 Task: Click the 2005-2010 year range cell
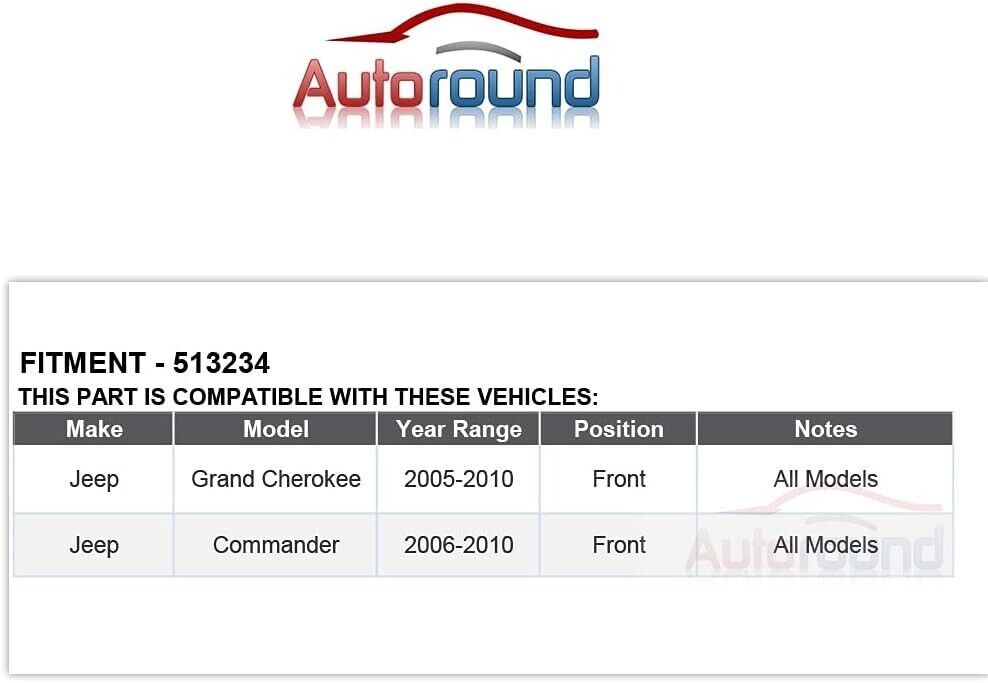click(459, 479)
